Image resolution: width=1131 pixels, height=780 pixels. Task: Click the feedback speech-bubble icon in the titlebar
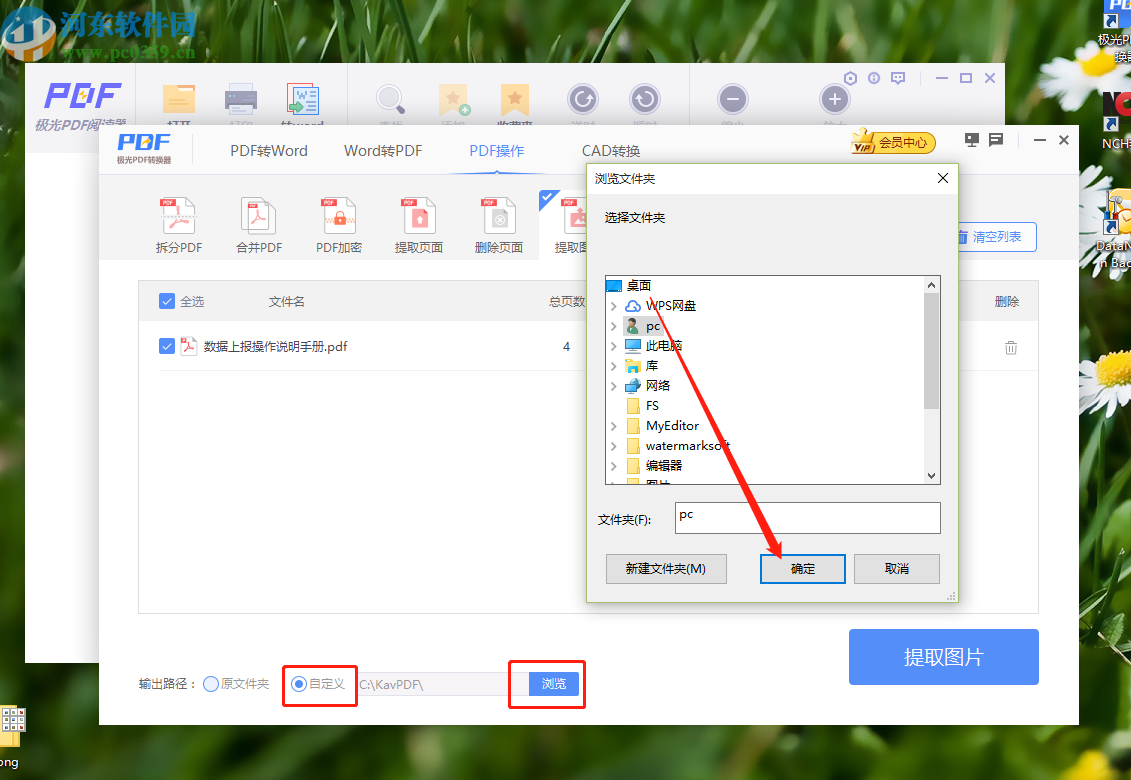[x=994, y=141]
